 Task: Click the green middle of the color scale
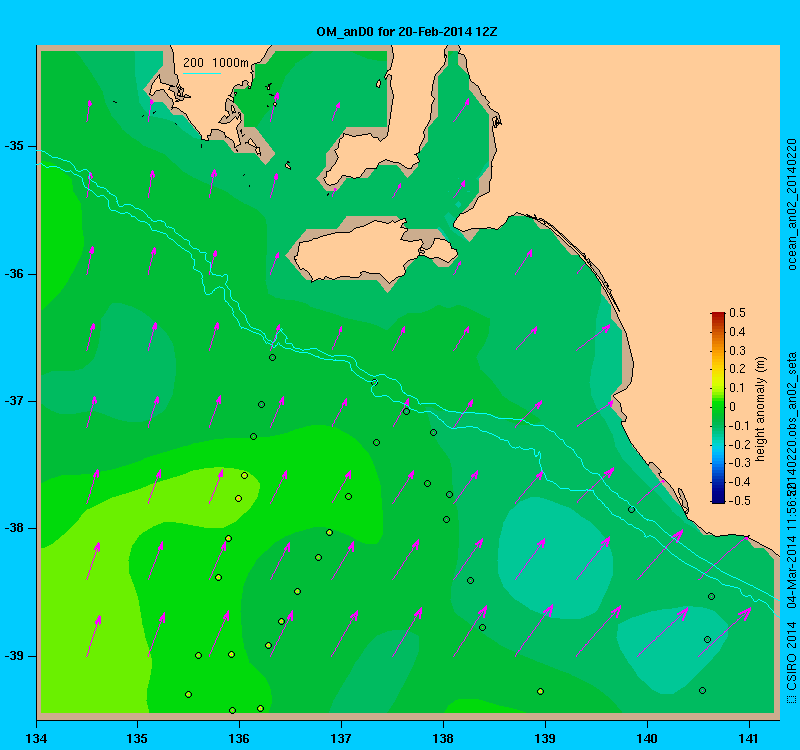[x=718, y=408]
